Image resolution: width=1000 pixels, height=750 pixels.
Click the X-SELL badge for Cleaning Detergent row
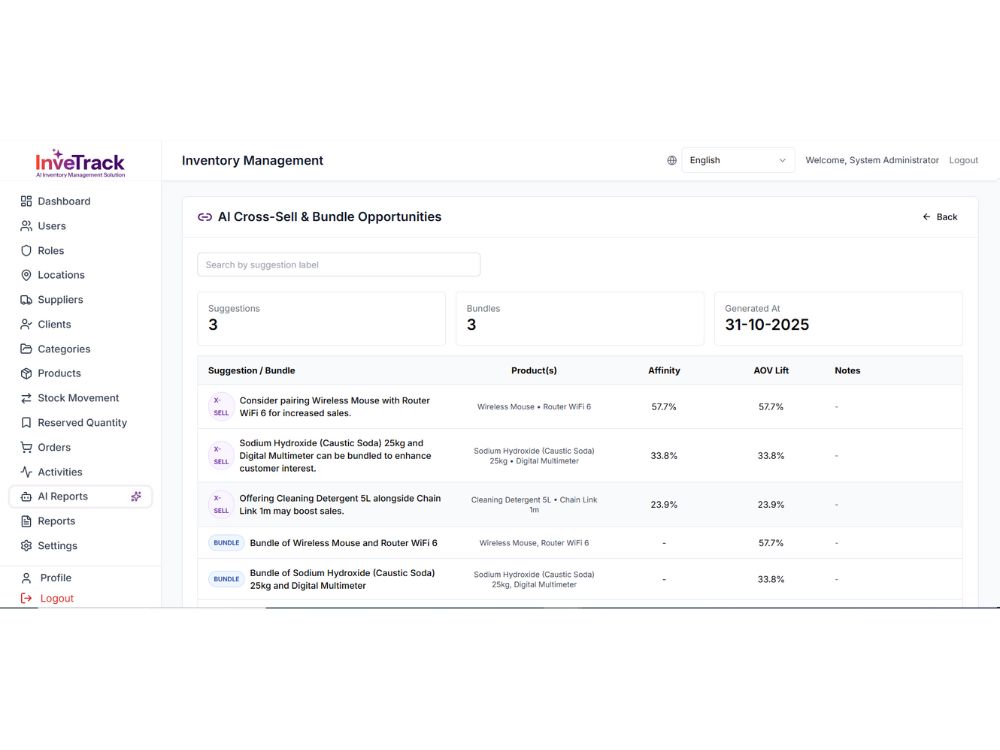point(221,504)
